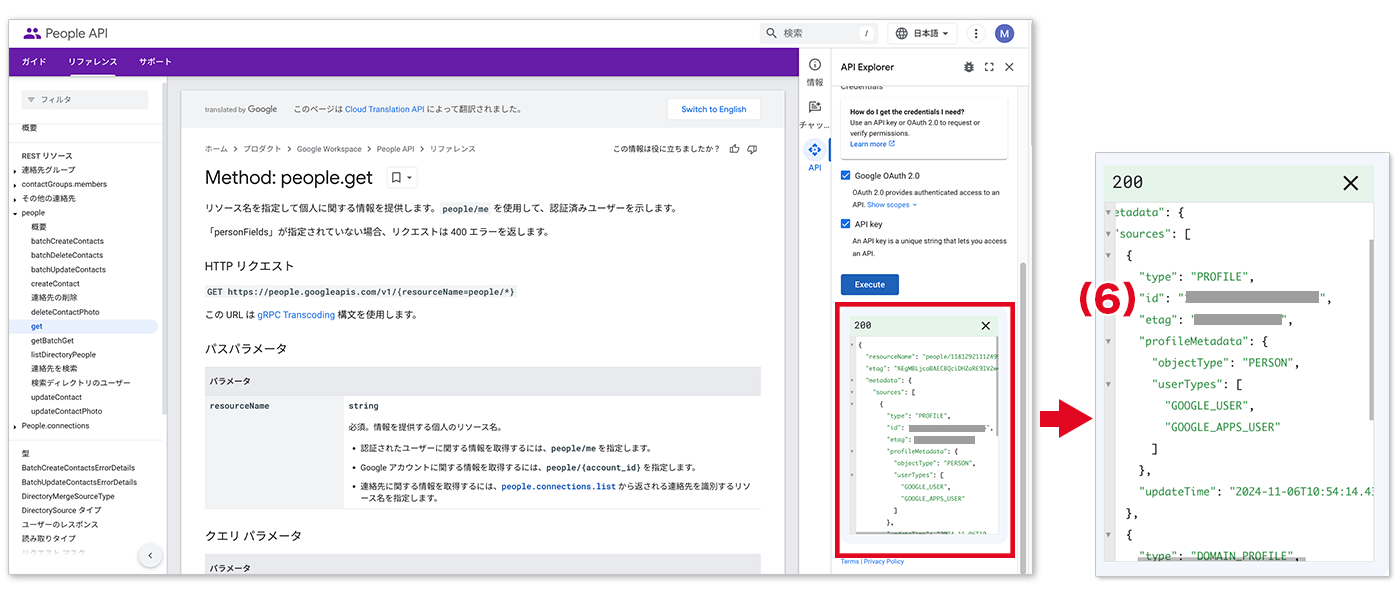1400x593 pixels.
Task: Collapse the userTypes node in enlarged response
Action: [1108, 384]
